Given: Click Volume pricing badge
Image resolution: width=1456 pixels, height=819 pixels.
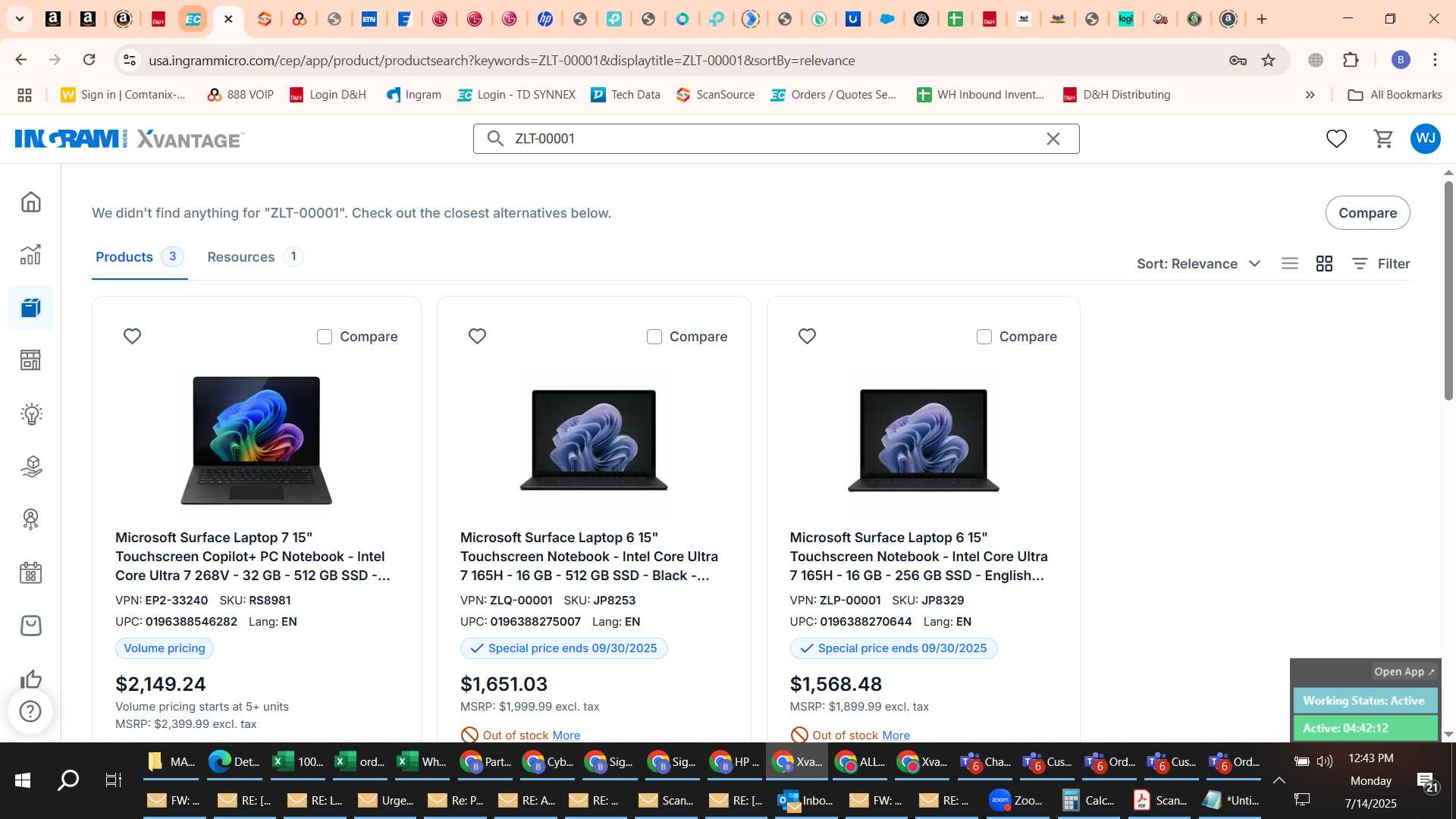Looking at the screenshot, I should tap(165, 648).
